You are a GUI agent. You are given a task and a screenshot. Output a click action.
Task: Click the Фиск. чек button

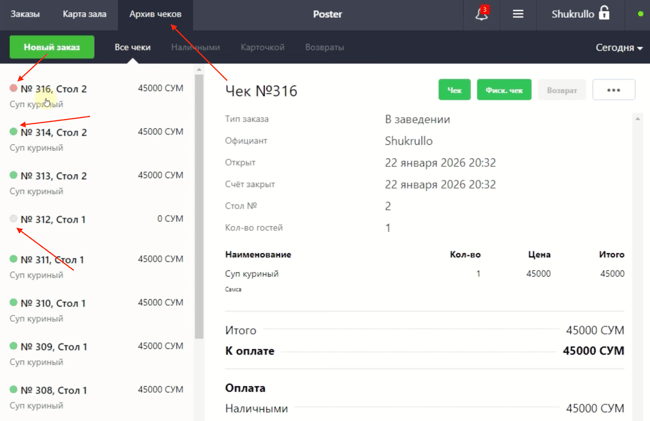504,90
